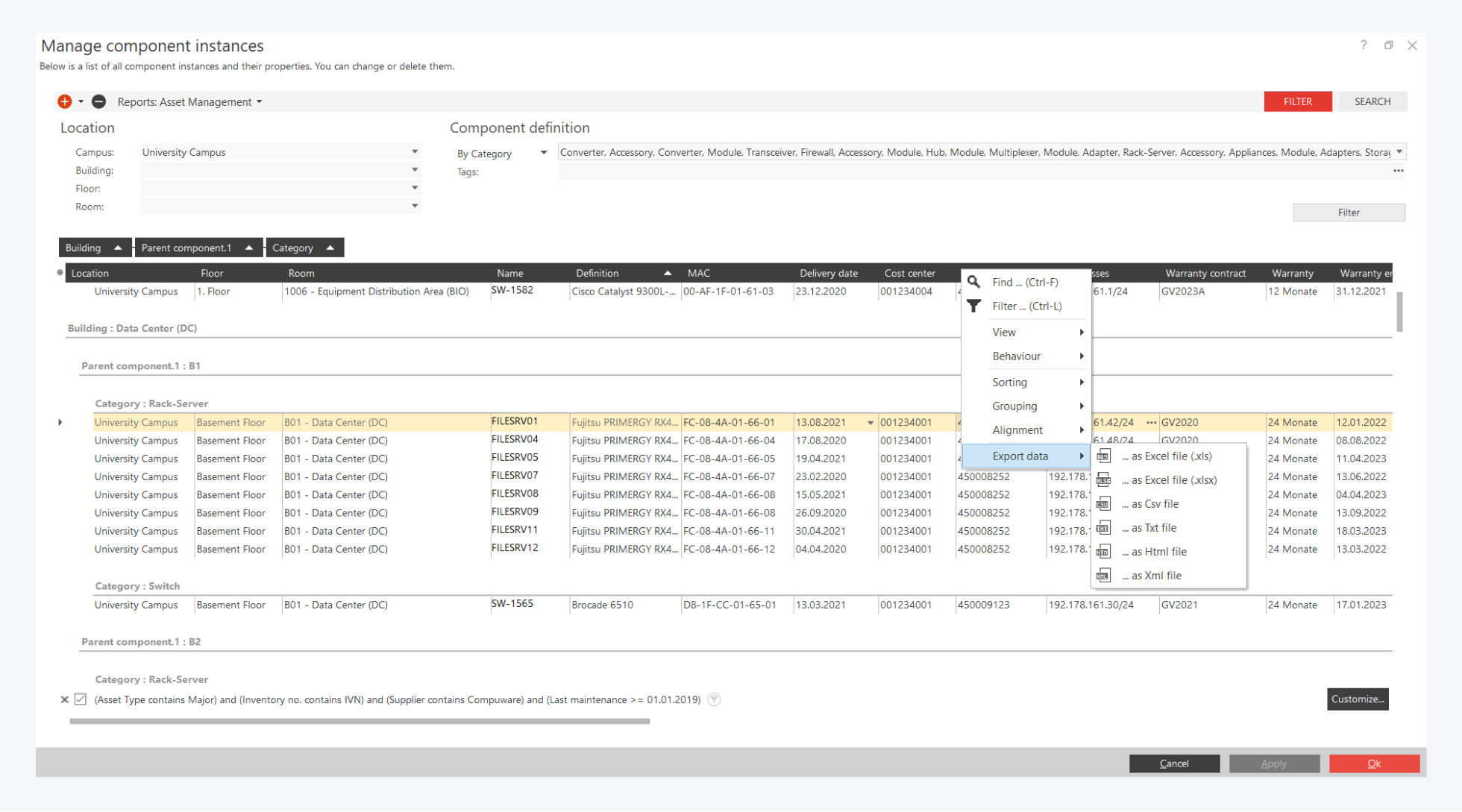Uncheck the active filter expression checkbox

click(x=81, y=699)
